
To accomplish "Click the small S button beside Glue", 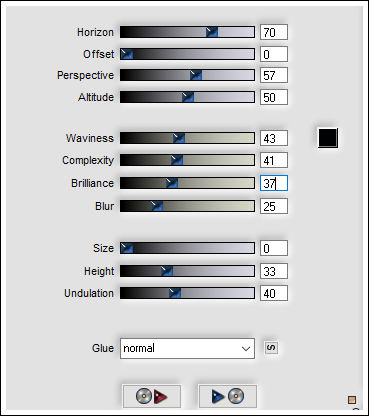I will coord(271,348).
